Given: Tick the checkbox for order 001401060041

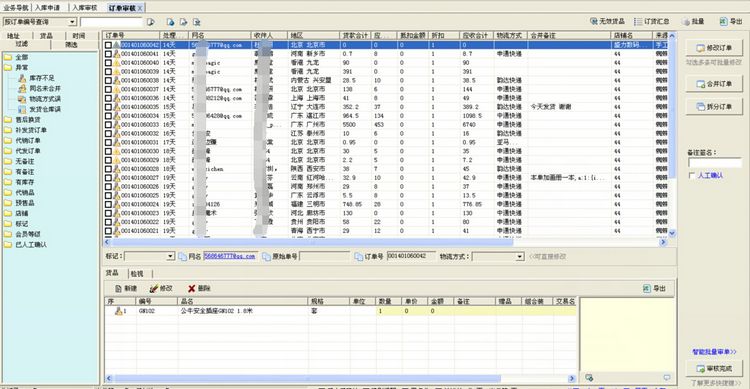Looking at the screenshot, I should [109, 54].
